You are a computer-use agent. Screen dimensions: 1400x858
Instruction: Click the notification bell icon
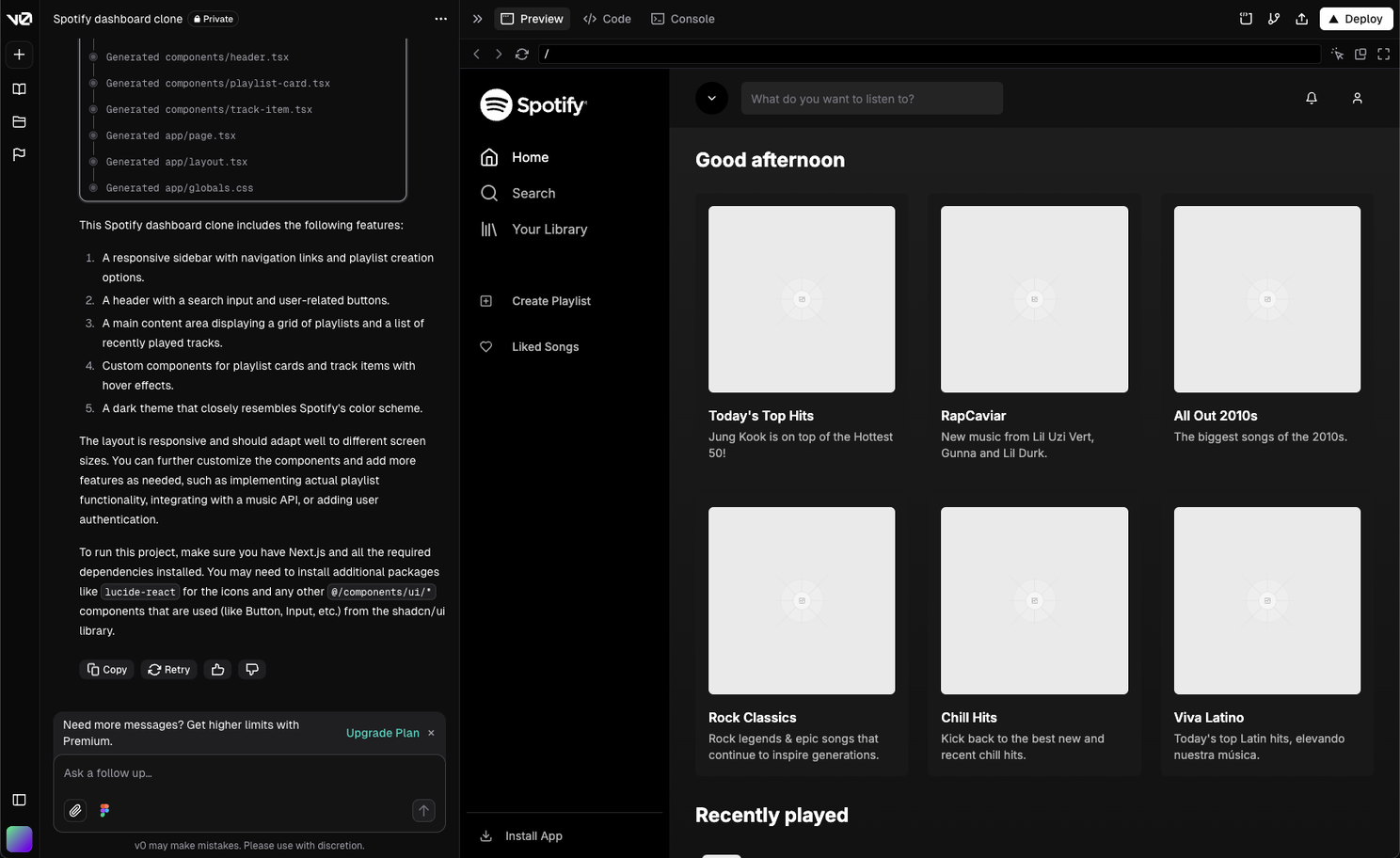click(1312, 98)
